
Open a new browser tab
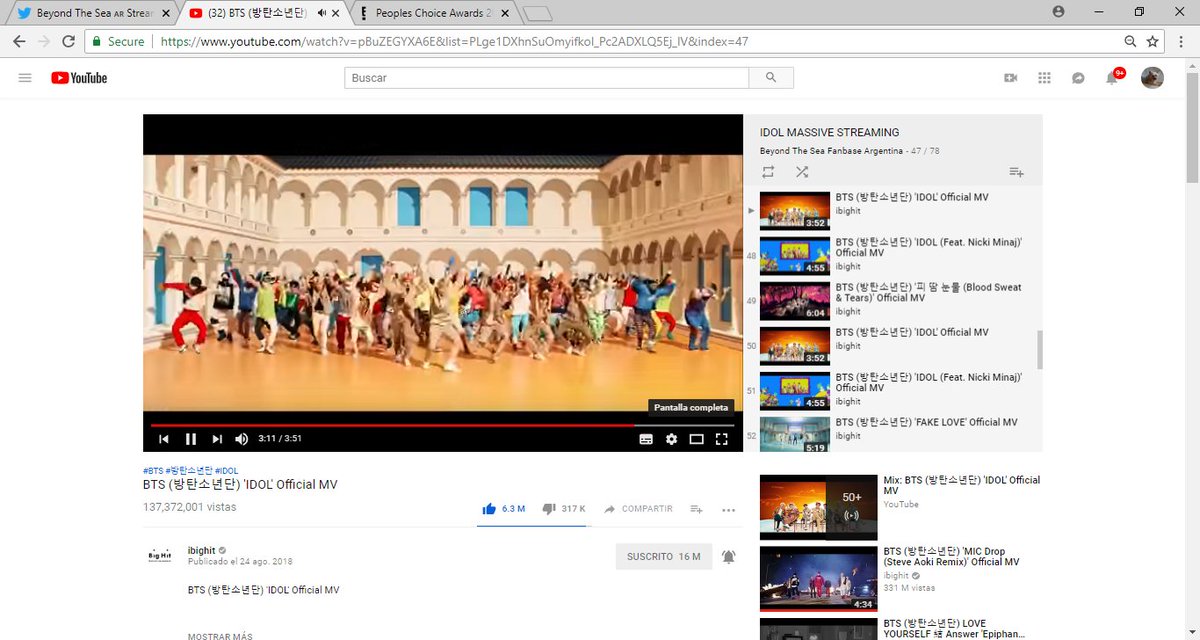pyautogui.click(x=537, y=13)
